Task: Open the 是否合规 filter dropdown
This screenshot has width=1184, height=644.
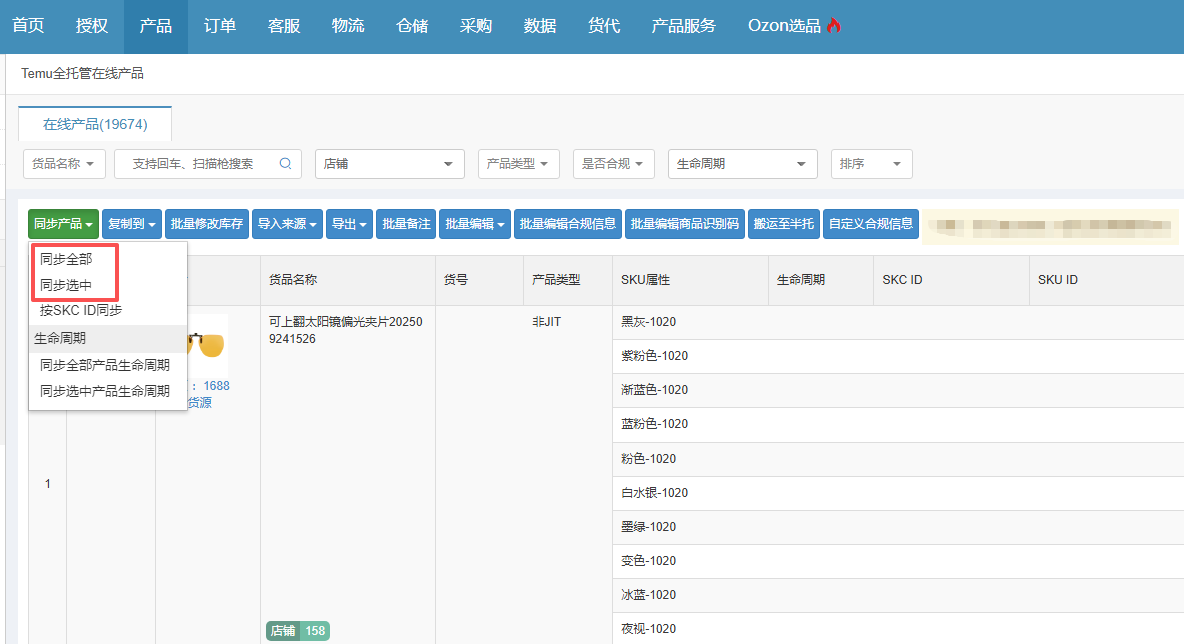Action: click(x=614, y=164)
